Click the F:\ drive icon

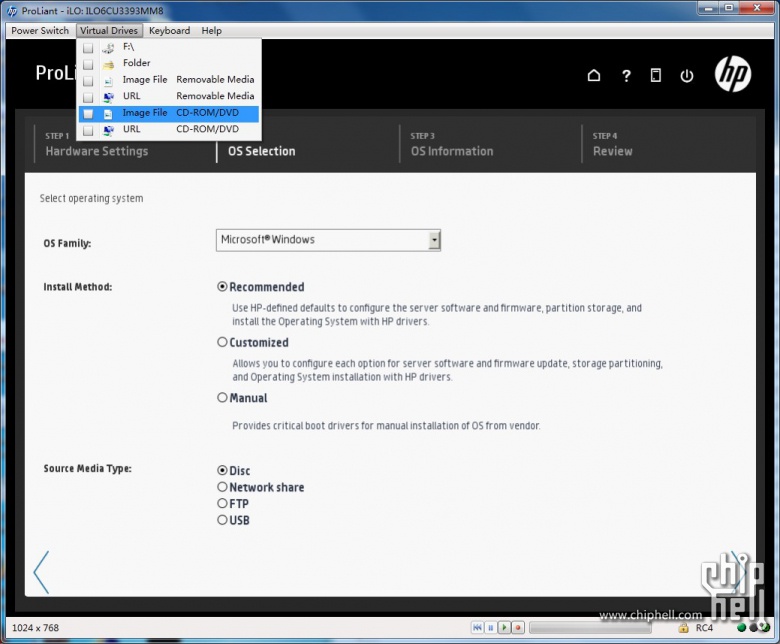[108, 48]
